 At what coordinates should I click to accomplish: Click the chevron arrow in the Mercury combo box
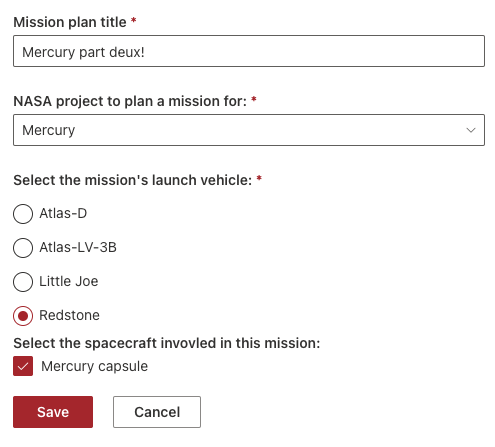[x=471, y=130]
